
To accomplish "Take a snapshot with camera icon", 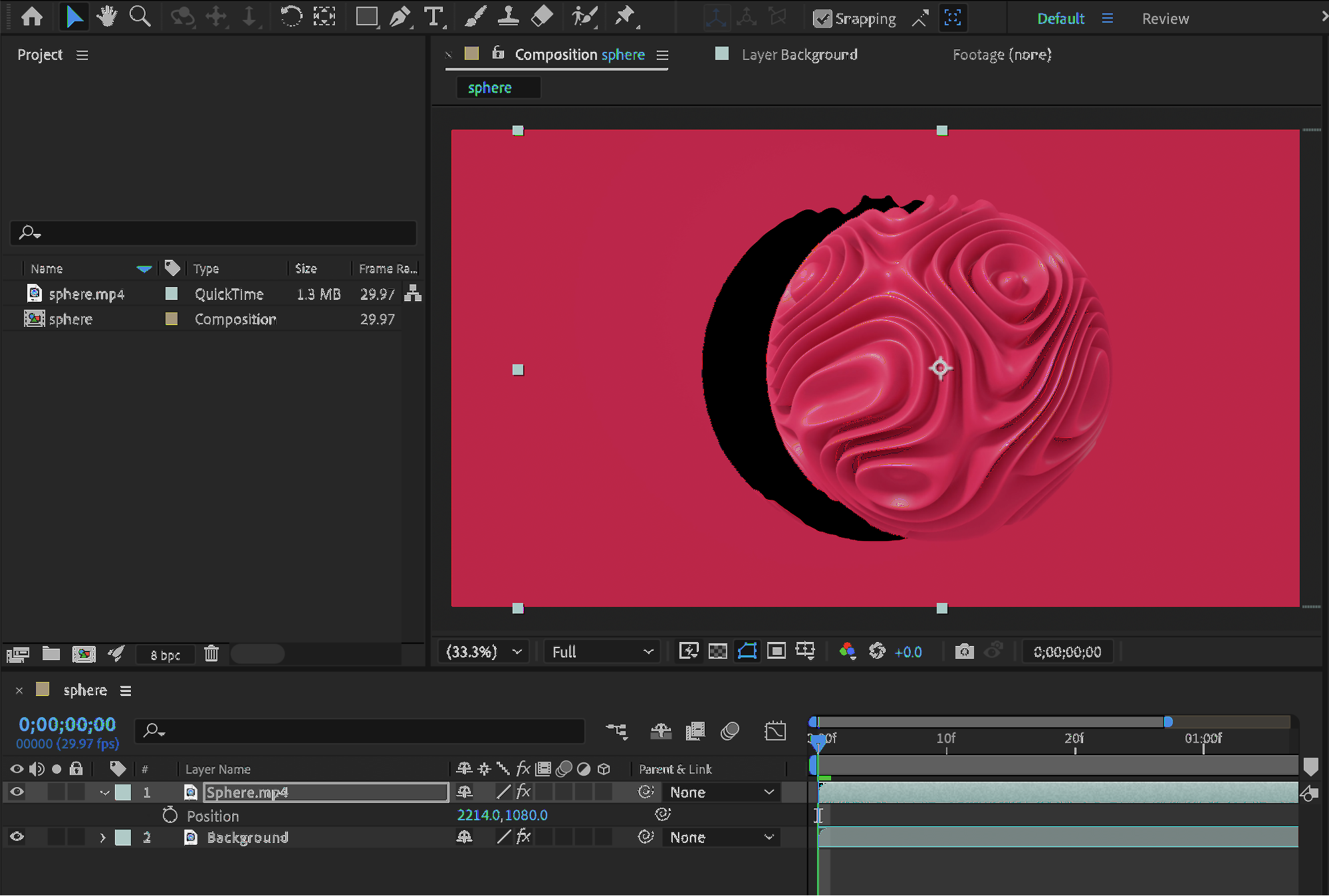I will 964,651.
